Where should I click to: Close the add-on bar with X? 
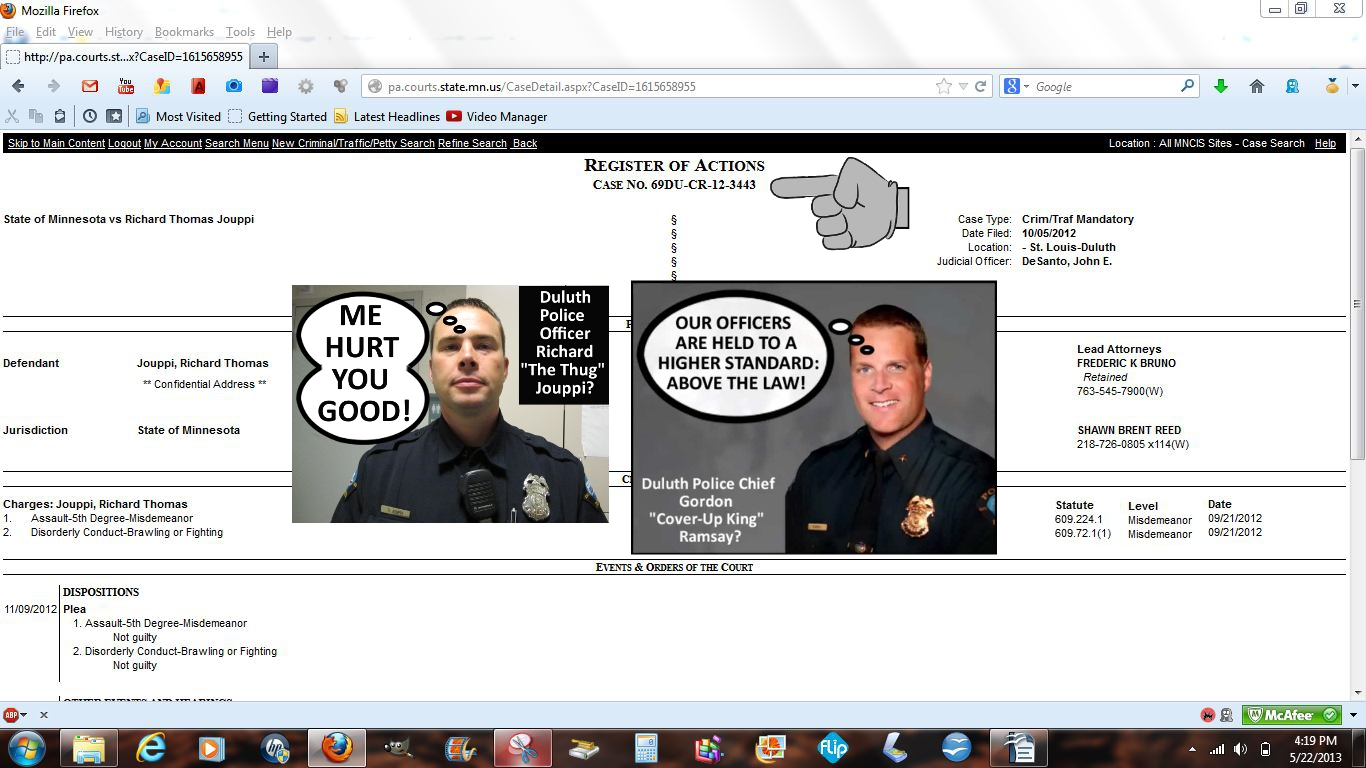point(43,715)
